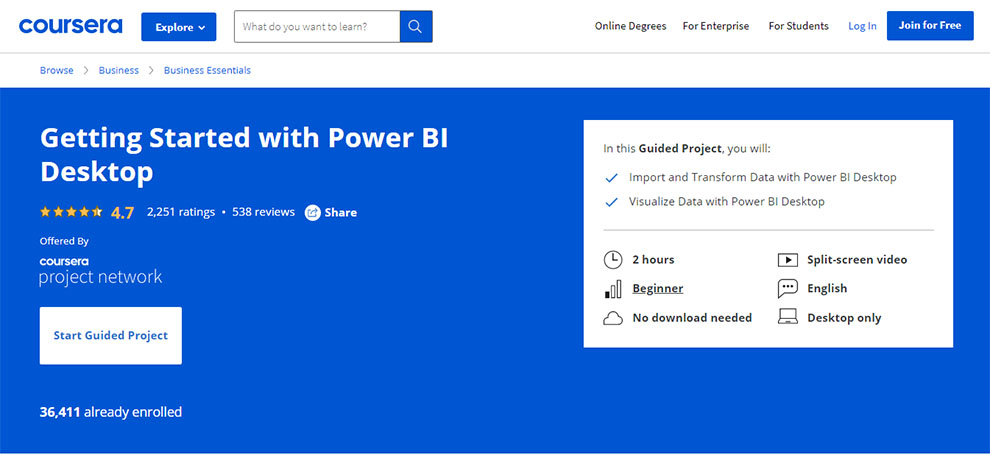990x455 pixels.
Task: Click breadcrumb chevron after Business
Action: click(x=152, y=70)
